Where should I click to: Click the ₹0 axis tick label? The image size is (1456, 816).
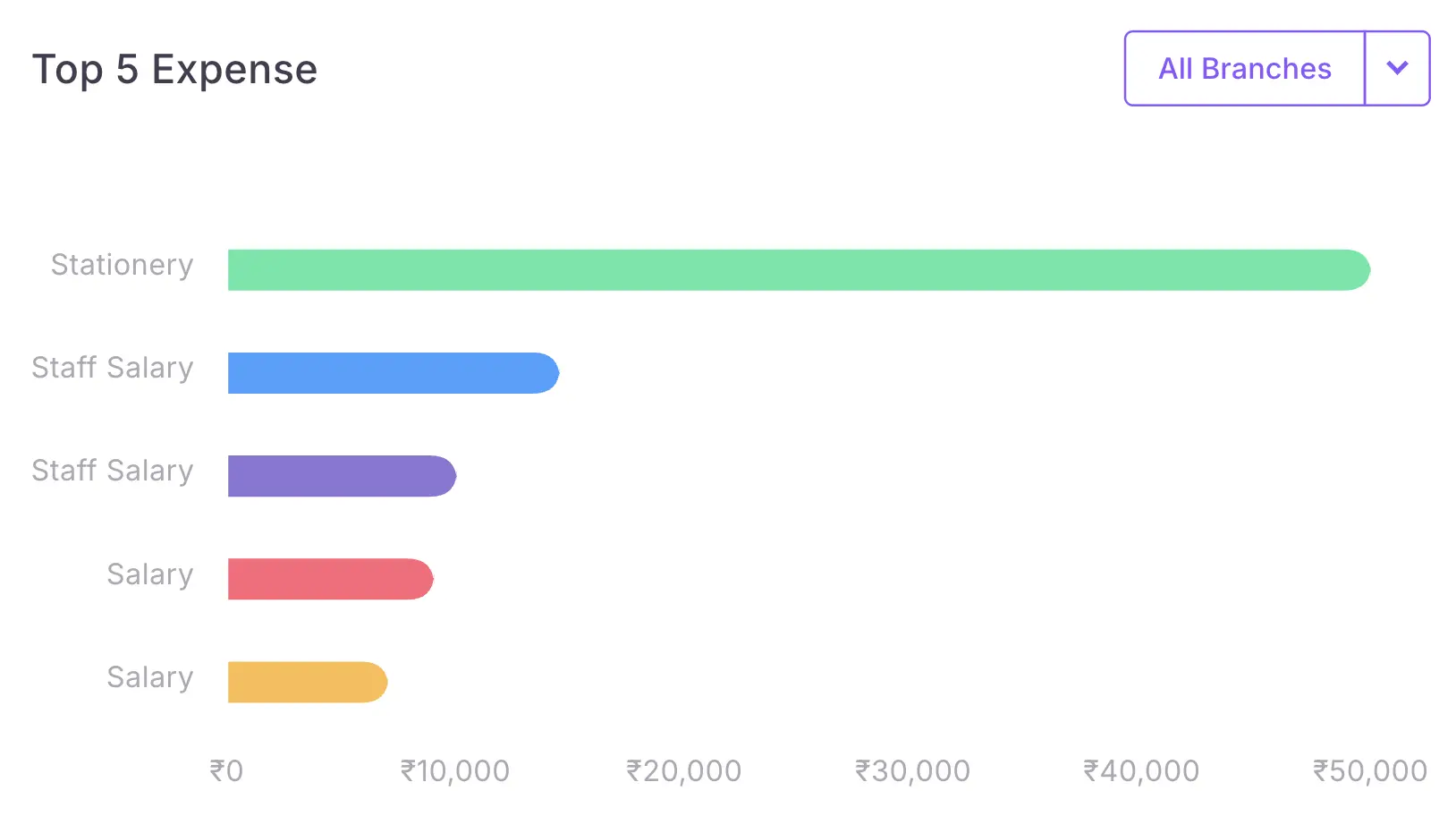(x=226, y=770)
